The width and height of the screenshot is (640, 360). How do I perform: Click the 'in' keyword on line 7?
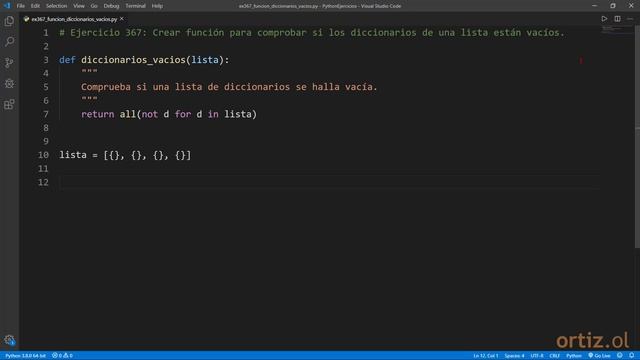coord(213,114)
